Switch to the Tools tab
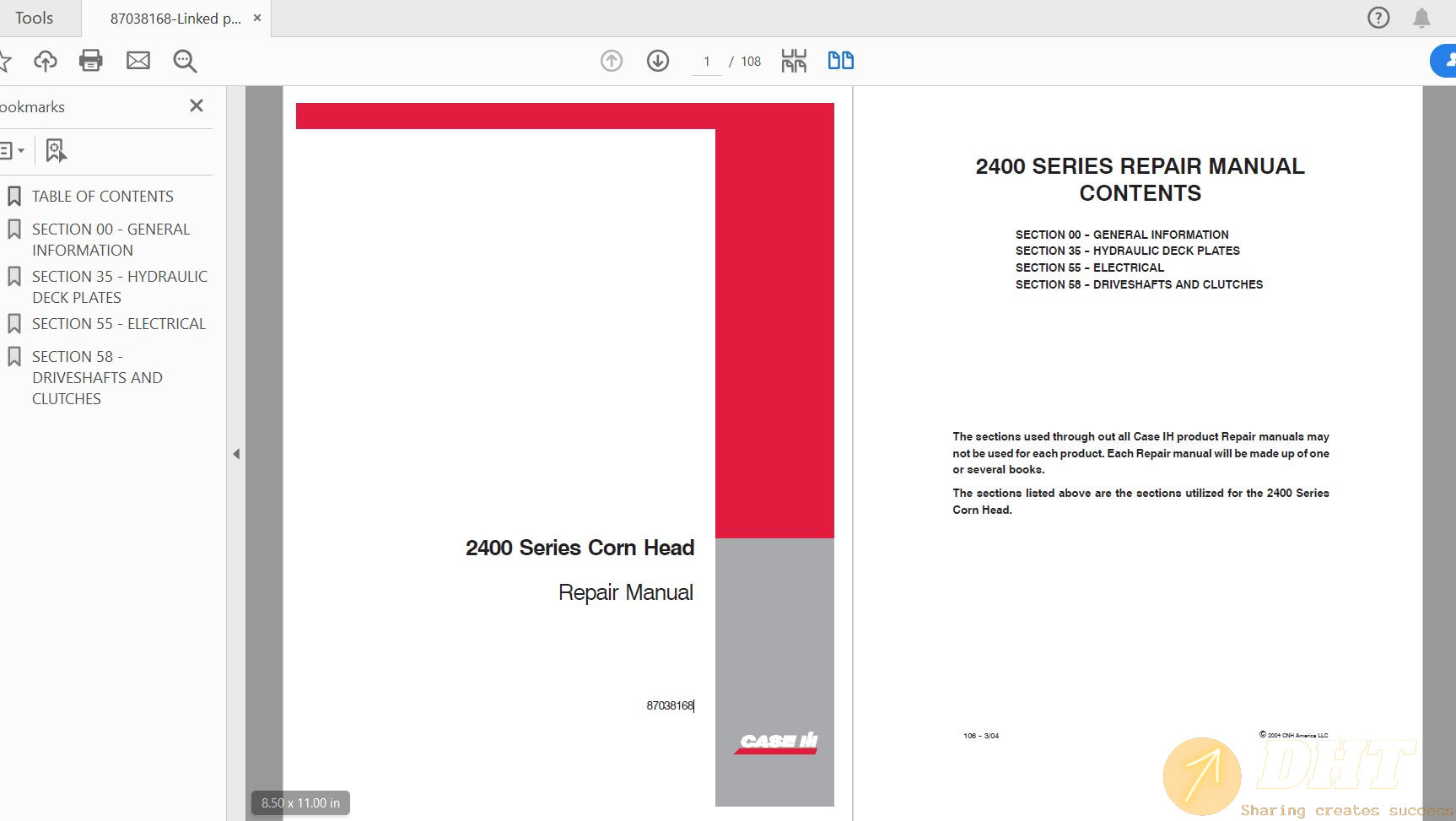Screen dimensions: 1456x821 [x=34, y=17]
